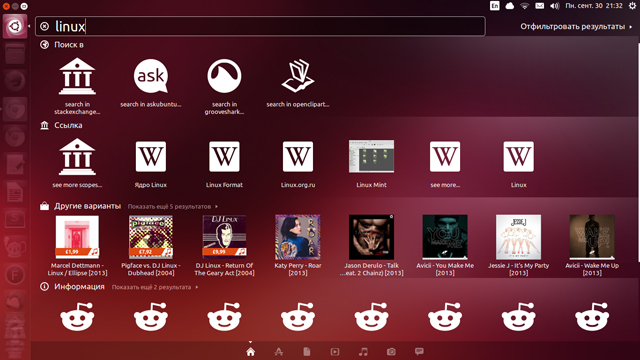640x360 pixels.
Task: Open Marcel Dettmann Linux / Ellipse album
Action: (77, 237)
